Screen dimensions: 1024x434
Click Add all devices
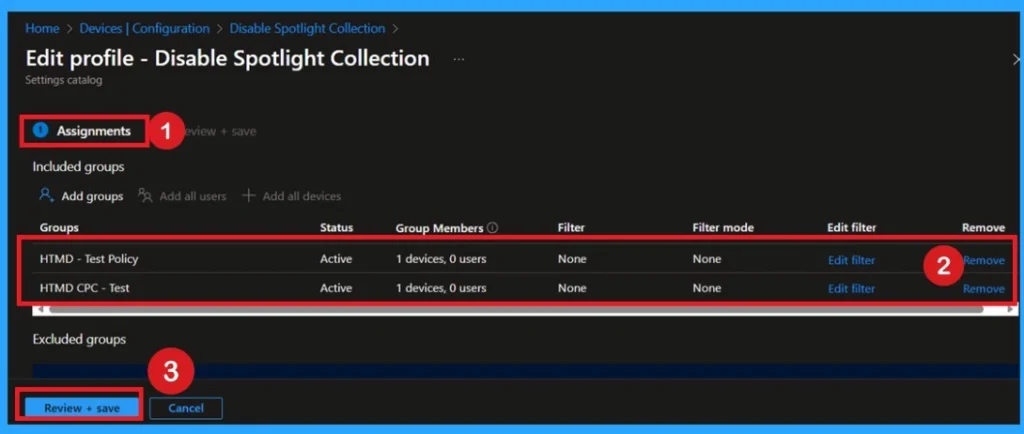[302, 196]
